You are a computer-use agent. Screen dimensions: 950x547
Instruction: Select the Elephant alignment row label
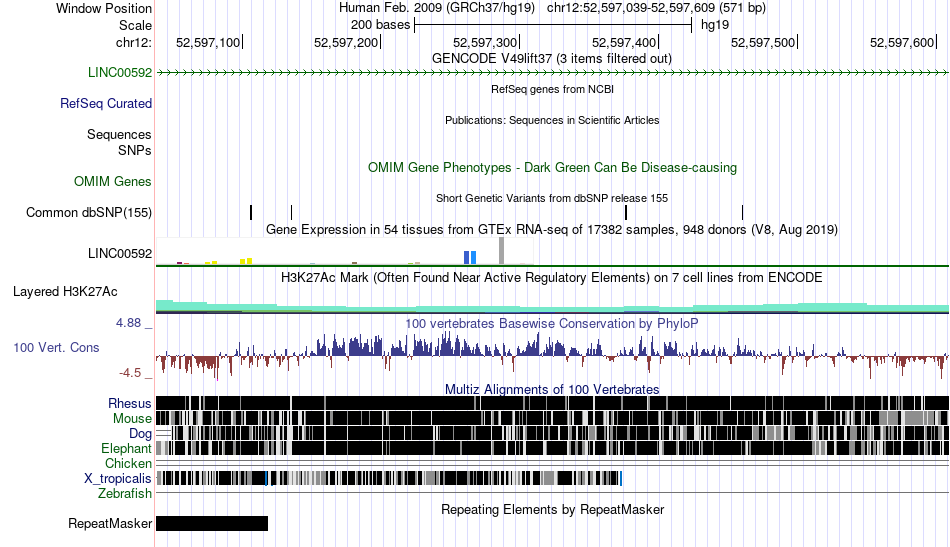[126, 449]
